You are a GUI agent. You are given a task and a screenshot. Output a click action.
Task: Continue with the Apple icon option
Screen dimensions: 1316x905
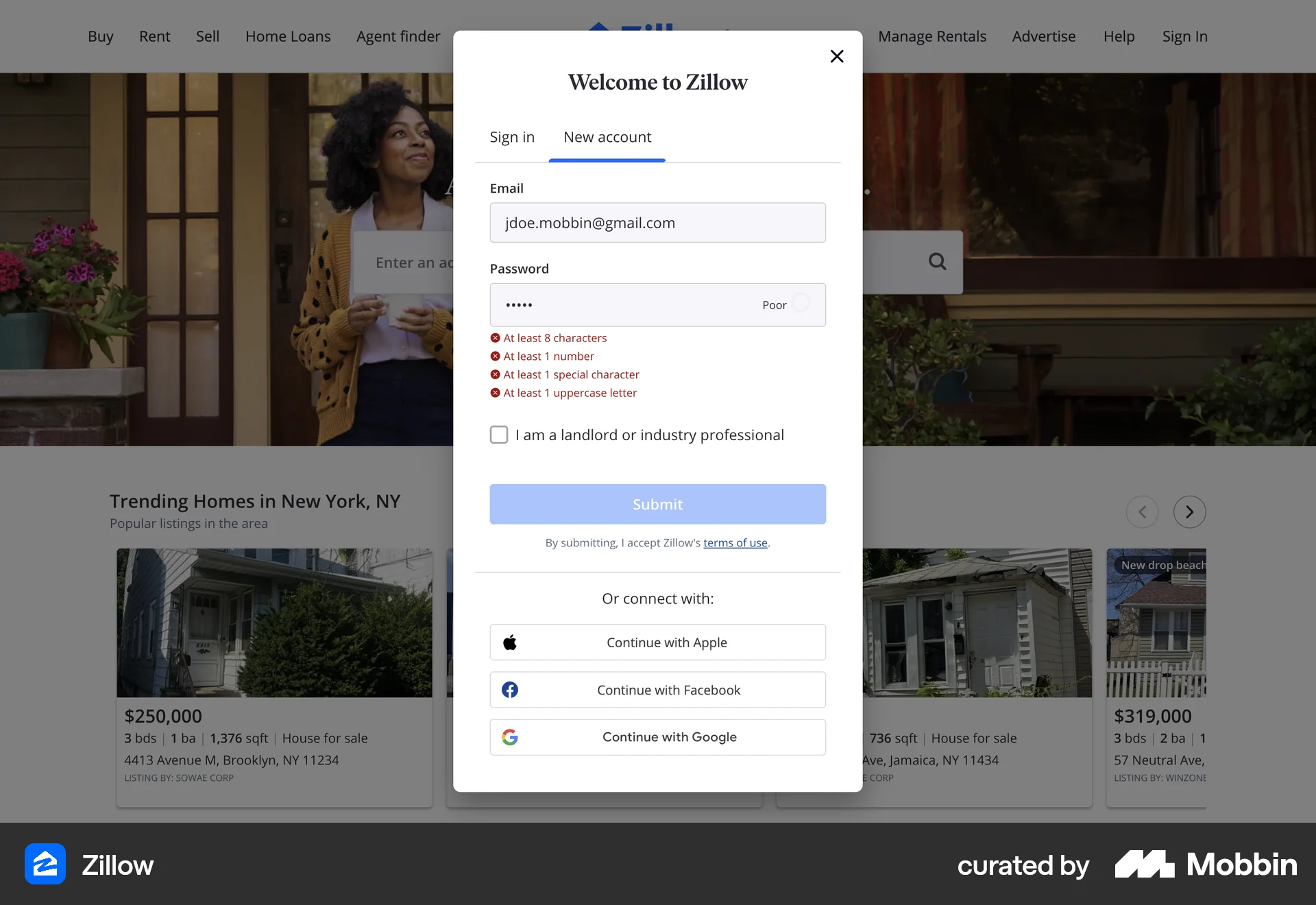coord(510,642)
